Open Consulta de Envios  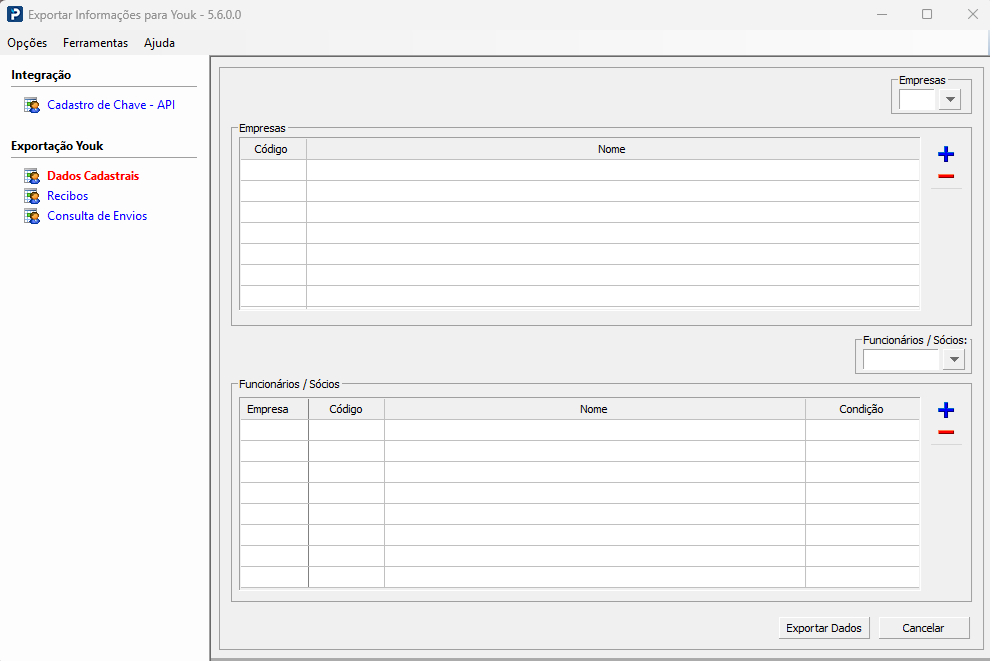tap(97, 216)
